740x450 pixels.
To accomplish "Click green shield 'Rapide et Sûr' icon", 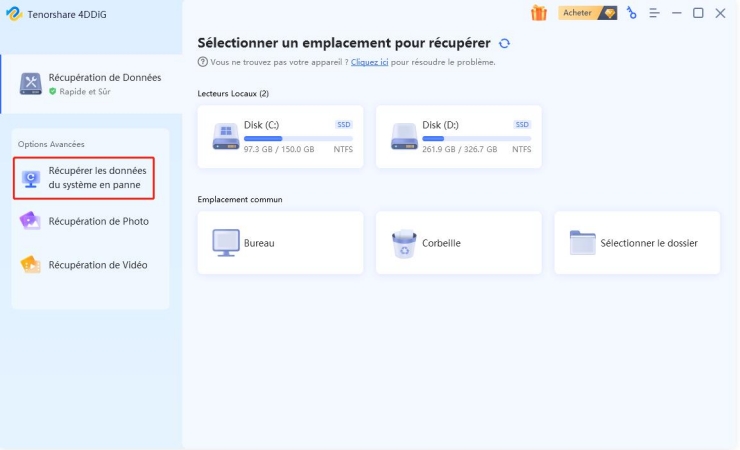I will 52,92.
